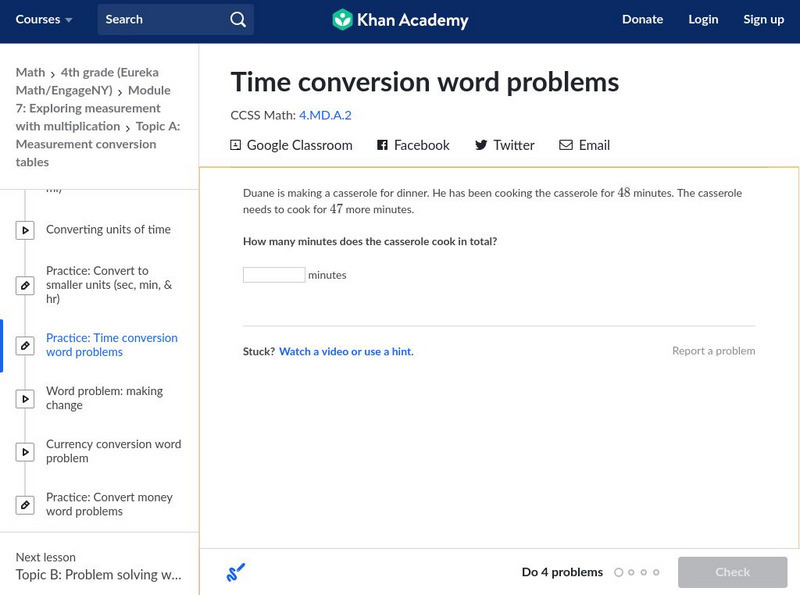The image size is (800, 595).
Task: Click the Sign up nav item
Action: 763,19
